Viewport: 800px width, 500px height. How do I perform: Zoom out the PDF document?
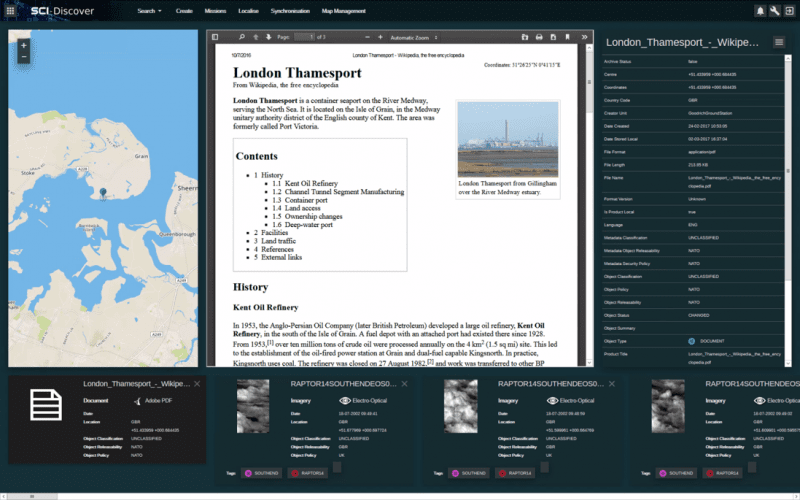tap(367, 37)
